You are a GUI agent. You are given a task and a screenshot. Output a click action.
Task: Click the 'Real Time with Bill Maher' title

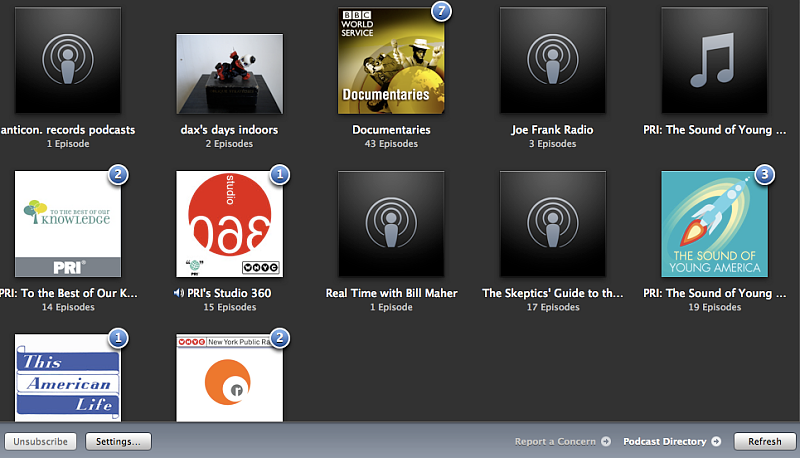[x=391, y=293]
